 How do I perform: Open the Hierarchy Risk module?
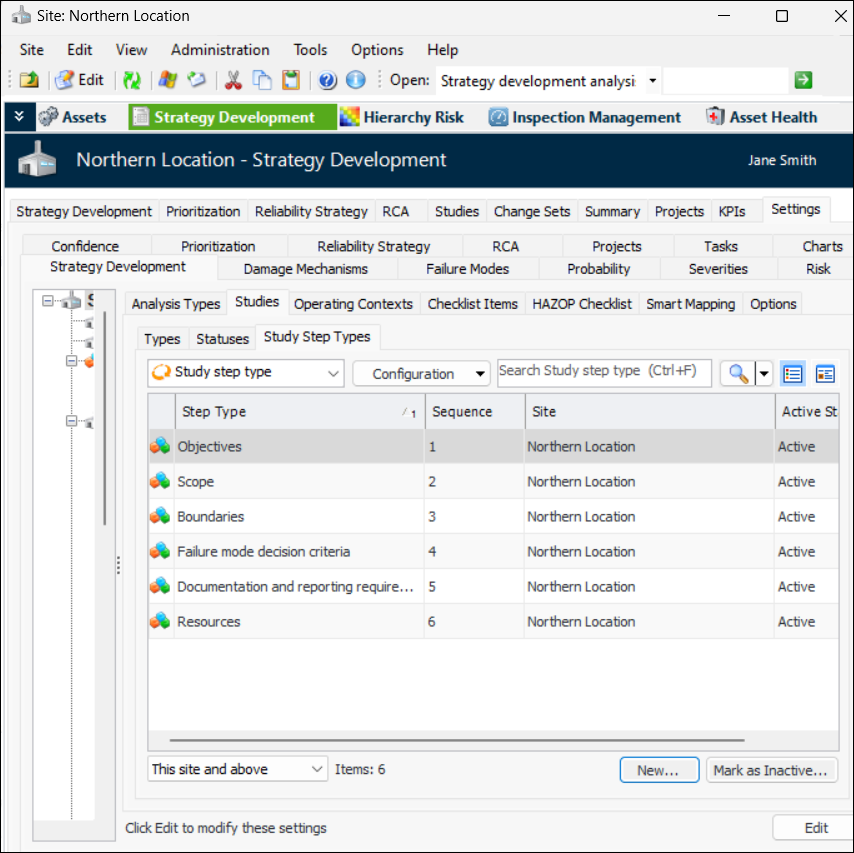(x=402, y=117)
